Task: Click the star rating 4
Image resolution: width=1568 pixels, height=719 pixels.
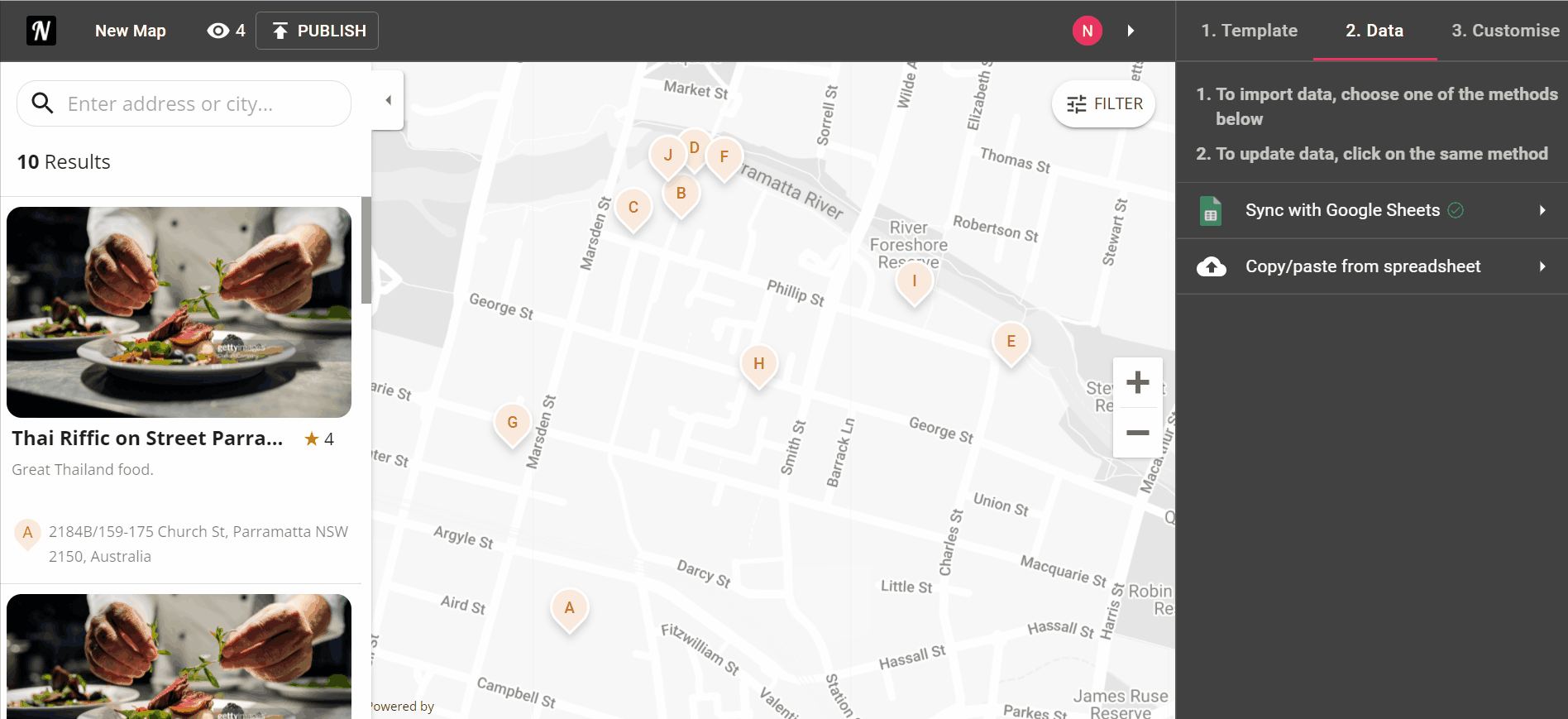Action: pos(319,439)
